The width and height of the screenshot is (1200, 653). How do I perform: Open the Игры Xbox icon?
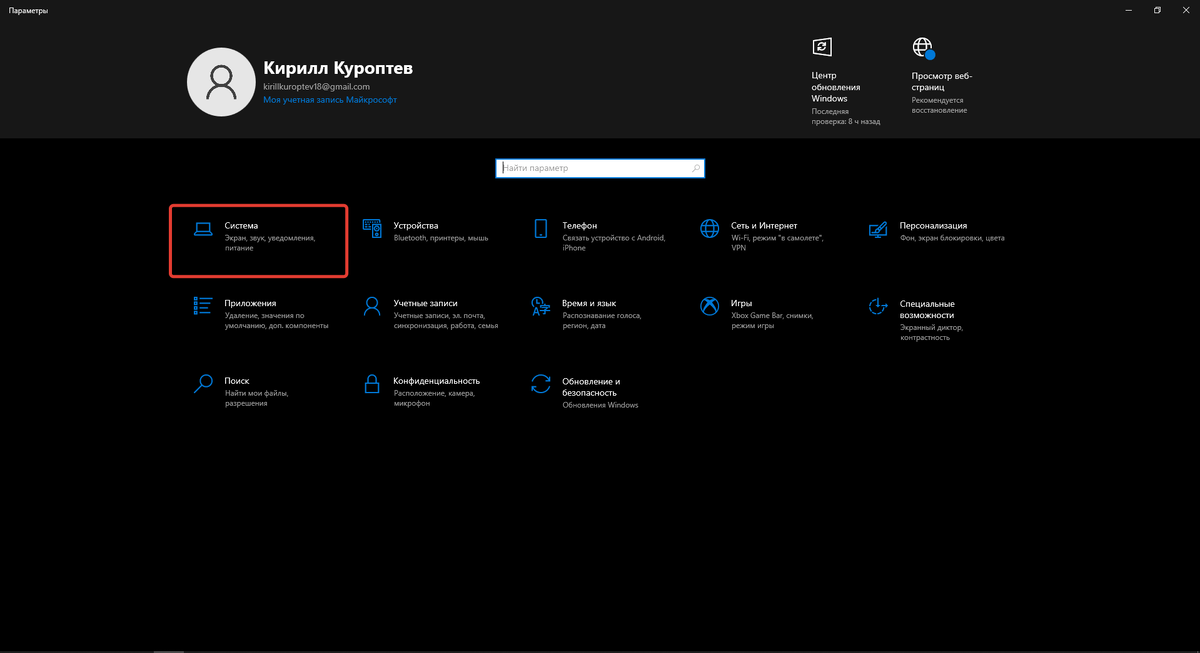click(710, 306)
